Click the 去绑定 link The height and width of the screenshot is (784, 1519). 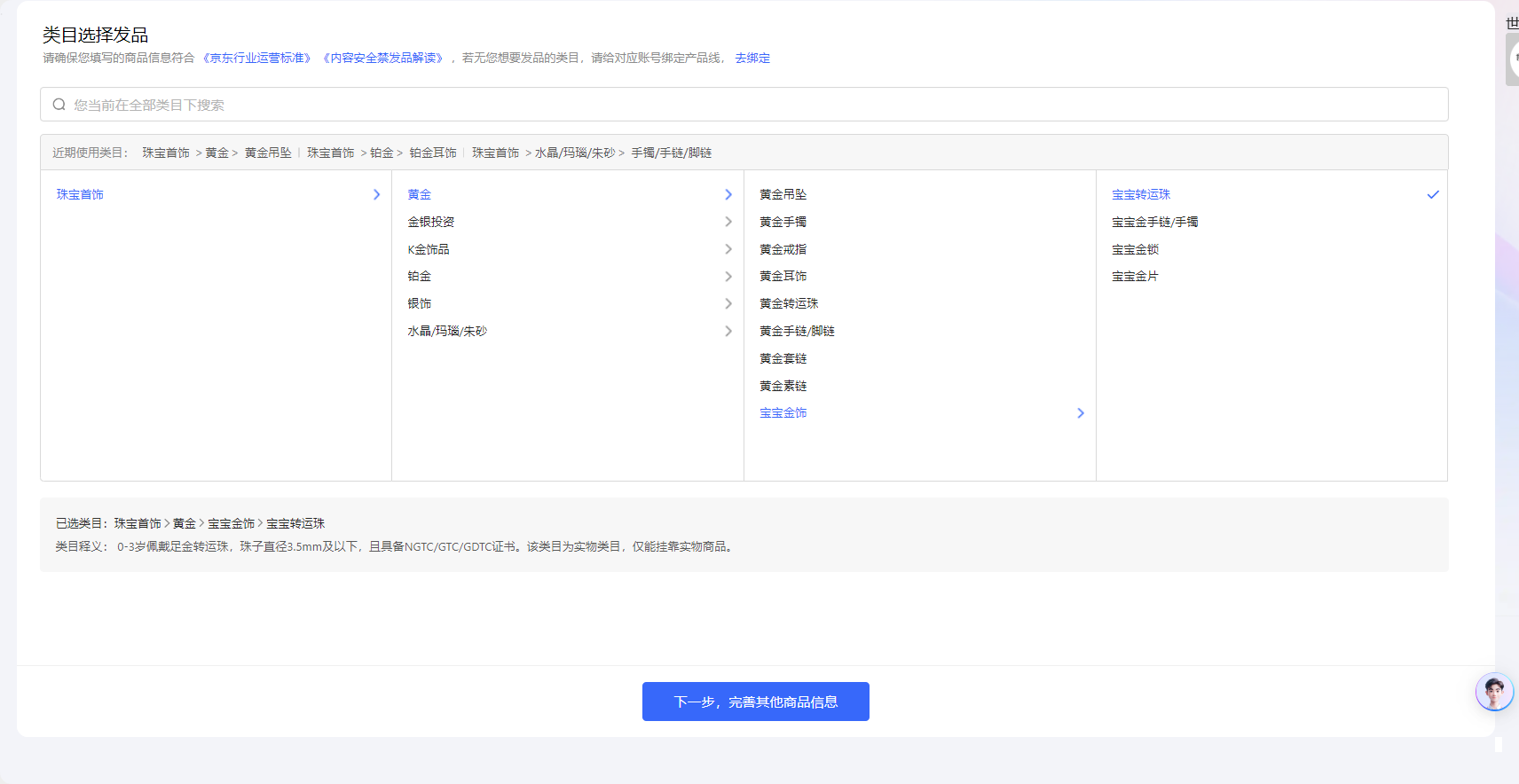click(752, 59)
